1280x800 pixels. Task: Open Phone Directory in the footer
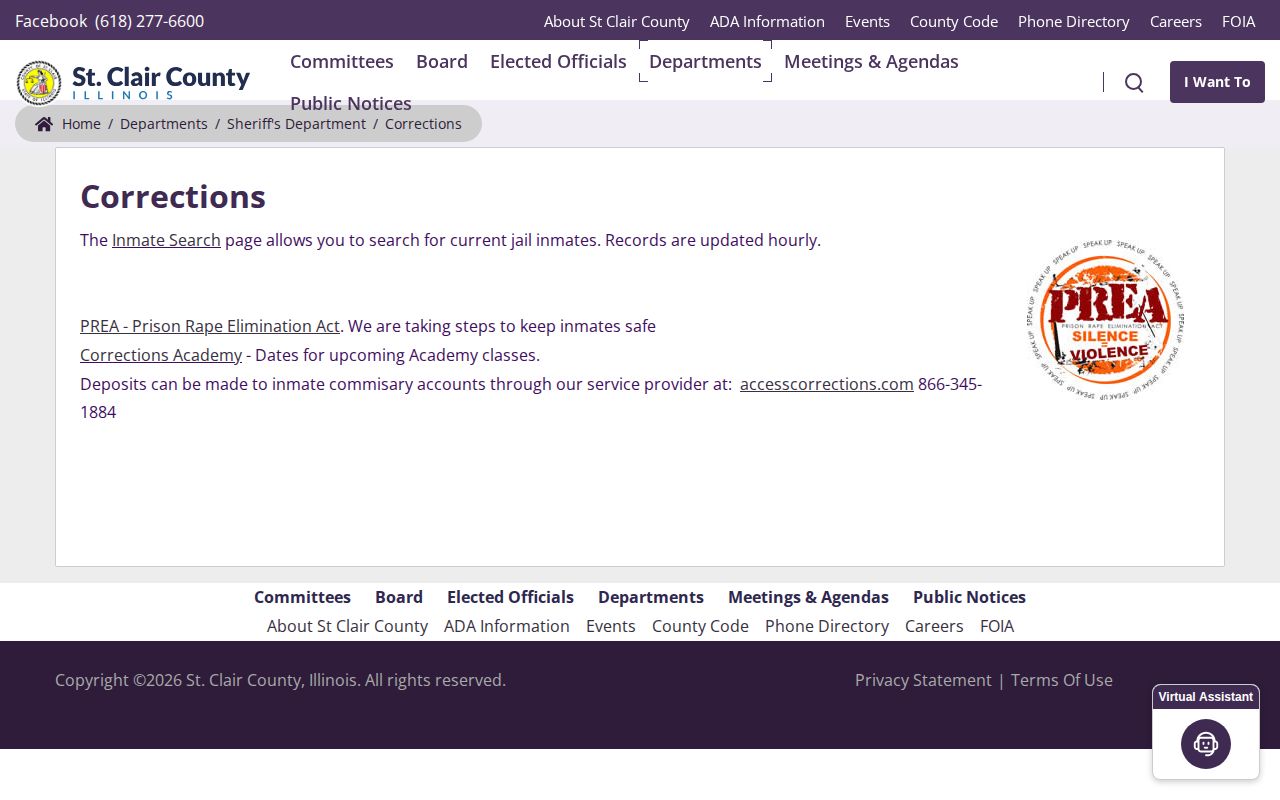tap(827, 626)
